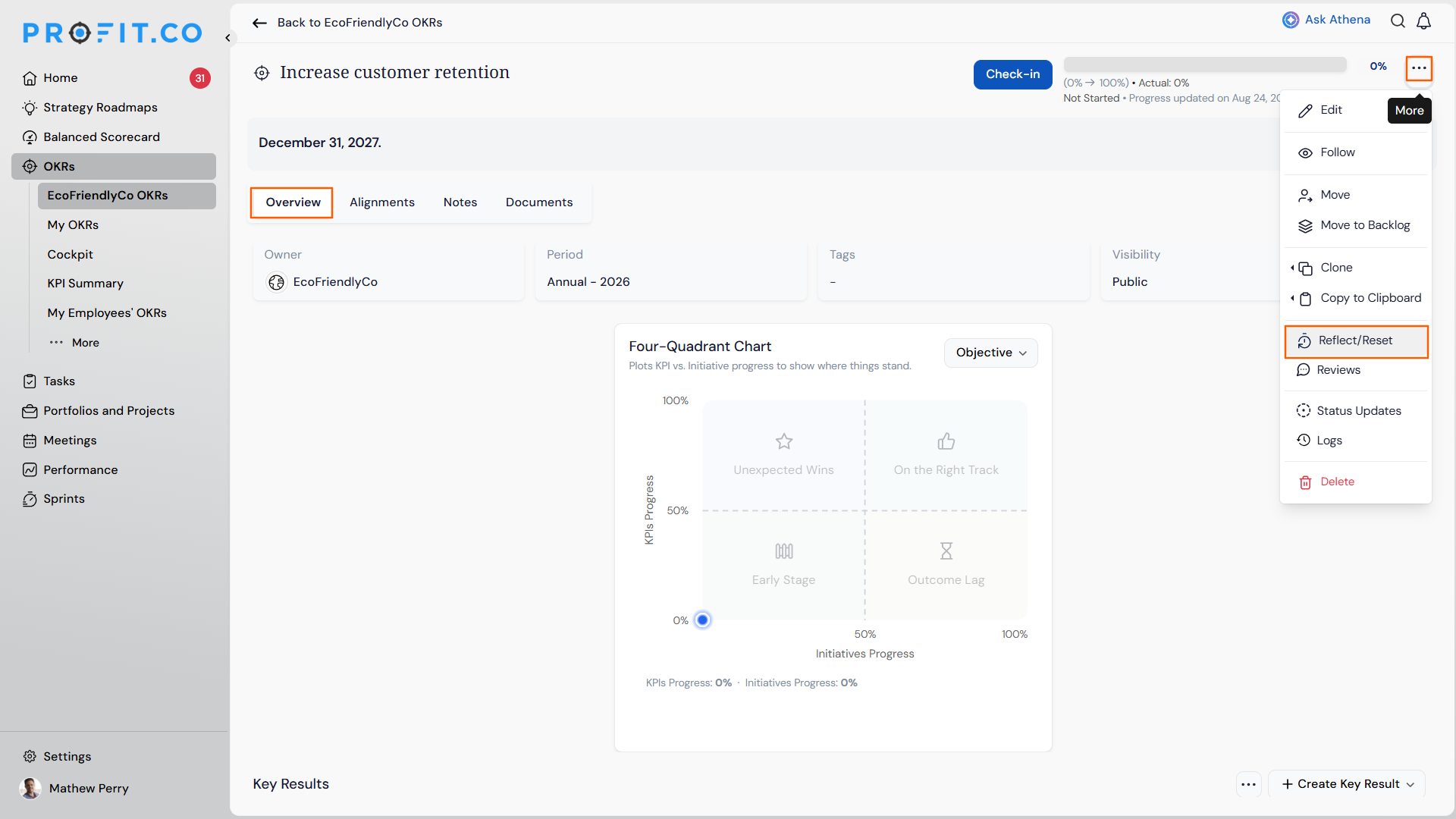Click the back arrow to EcoFriendlyCo OKRs

[x=259, y=23]
